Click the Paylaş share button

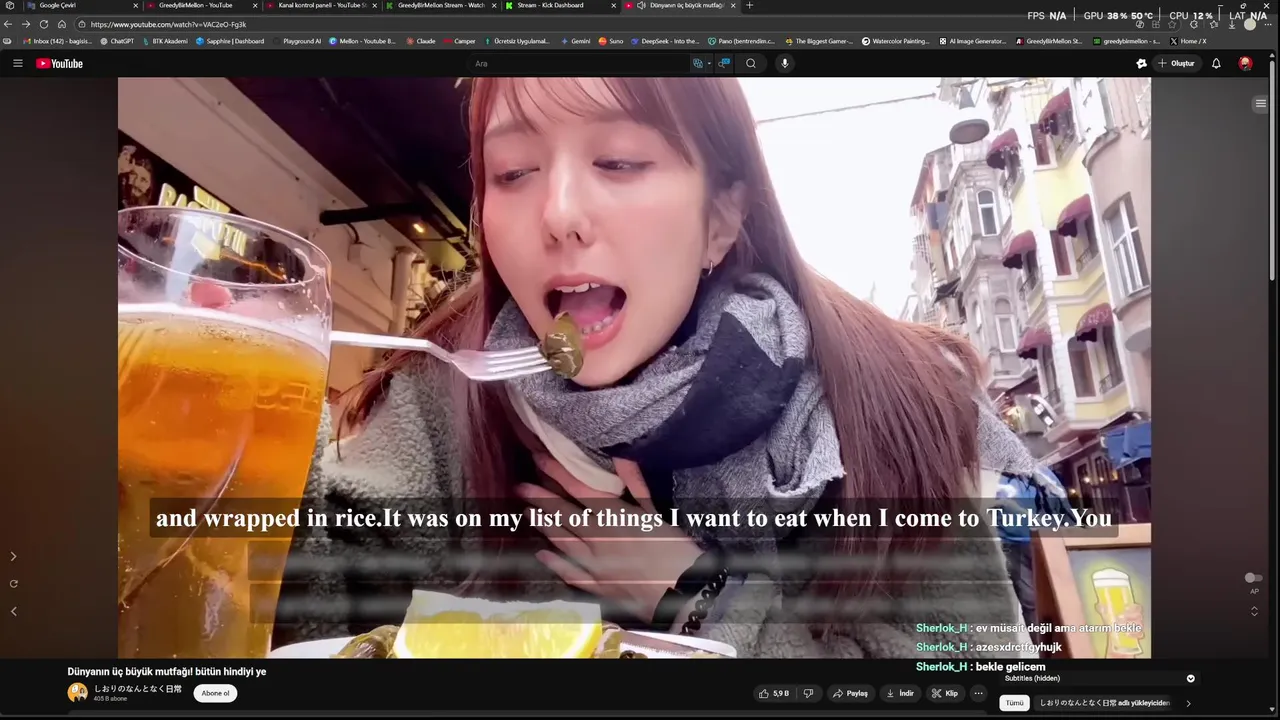click(x=851, y=693)
